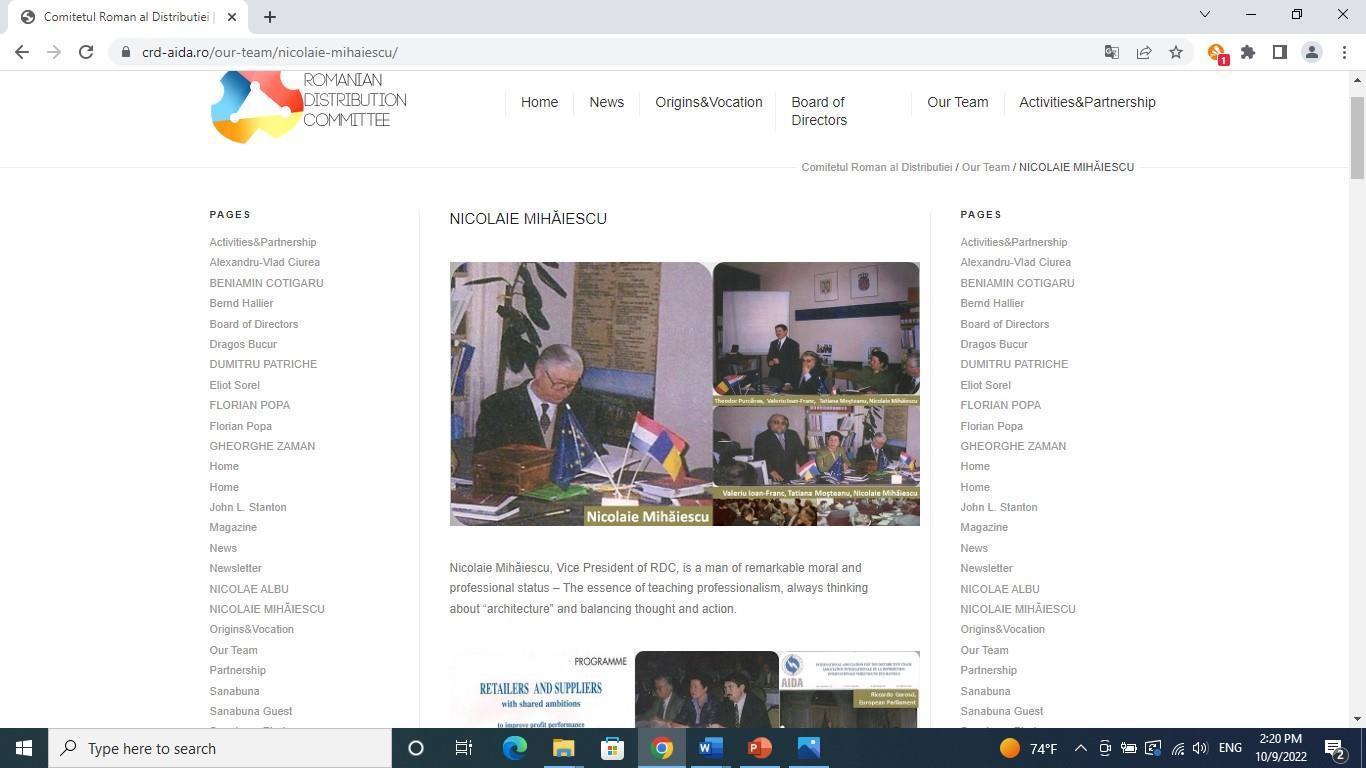Open Magazine in the left Pages list
Image resolution: width=1366 pixels, height=768 pixels.
pos(233,527)
